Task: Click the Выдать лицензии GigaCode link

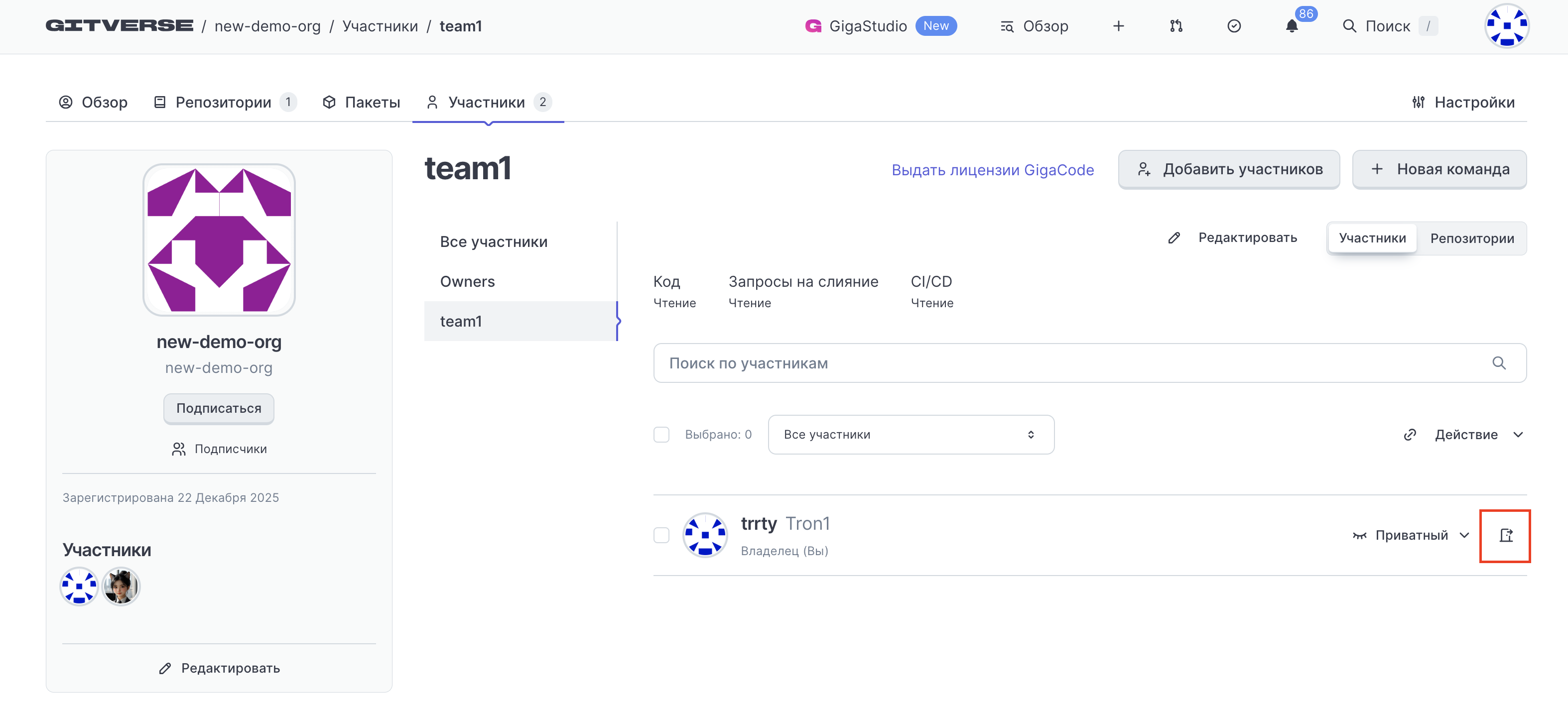Action: pyautogui.click(x=992, y=170)
